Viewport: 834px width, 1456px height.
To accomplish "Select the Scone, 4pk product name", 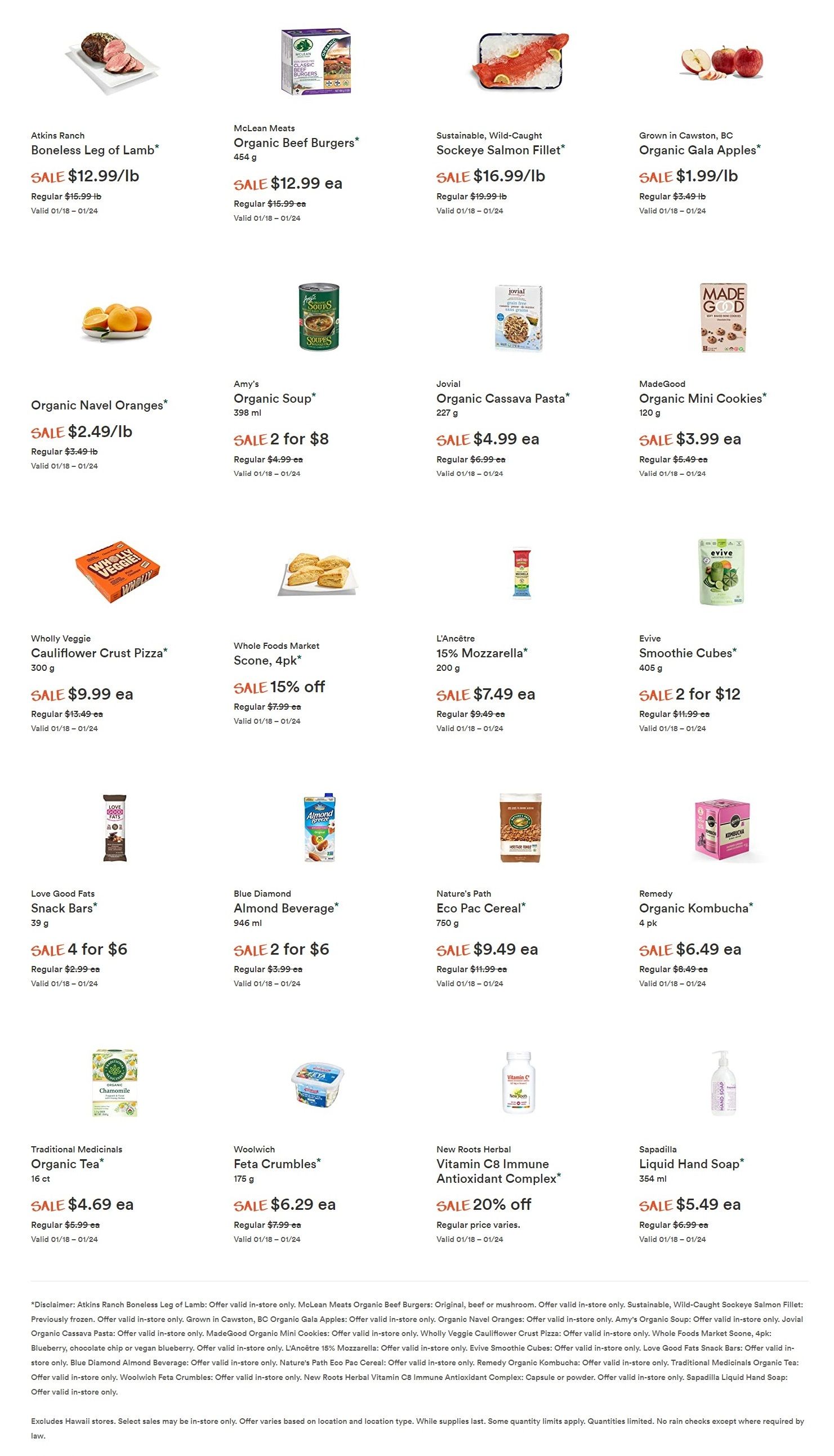I will [x=265, y=661].
